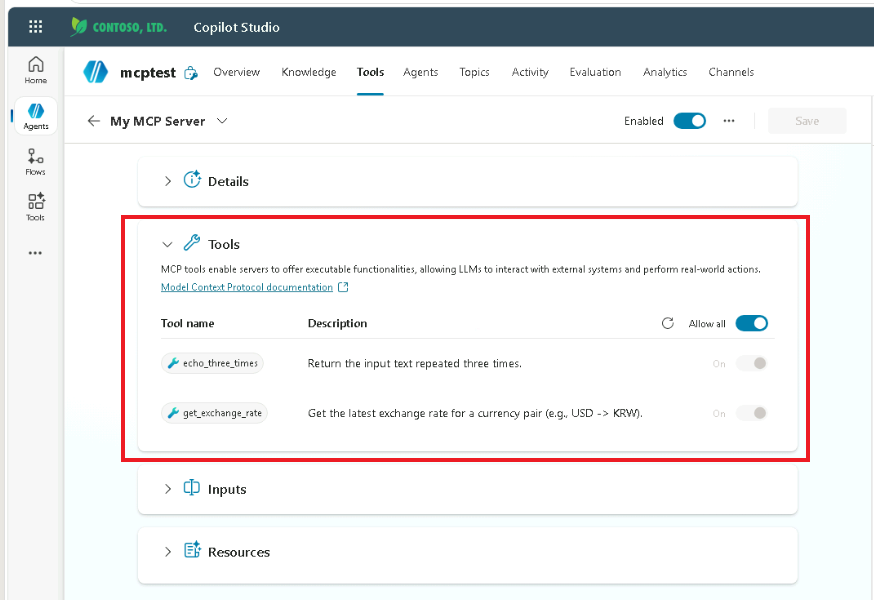Toggle the get_exchange_rate tool switch

click(x=751, y=413)
